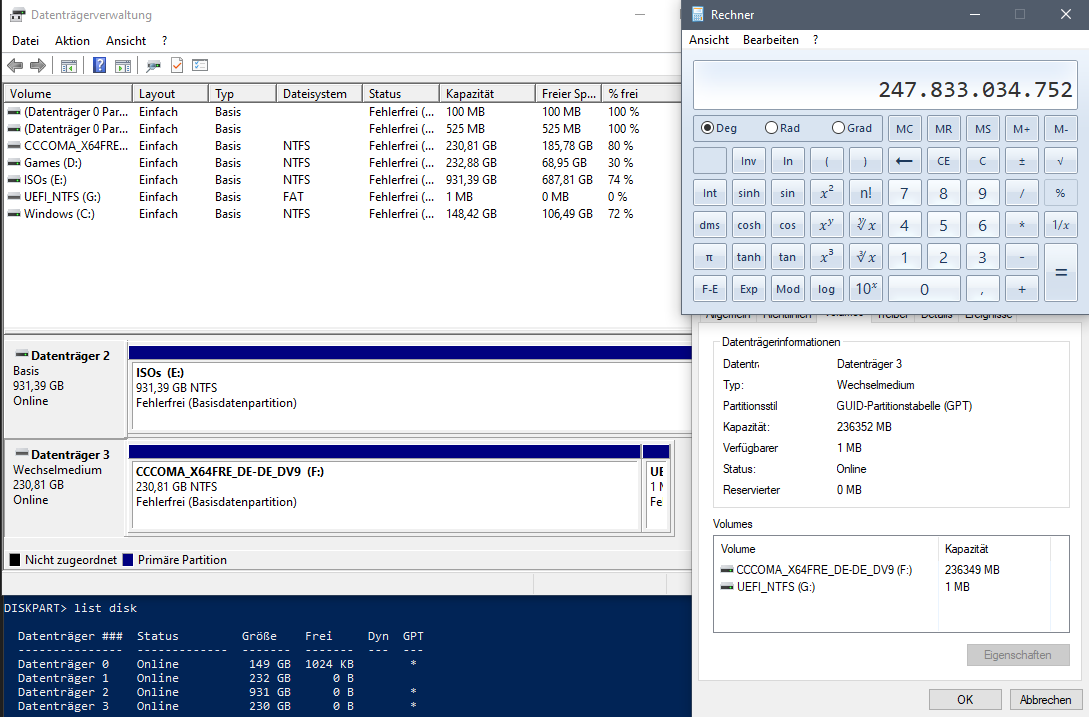The width and height of the screenshot is (1089, 717).
Task: Click the Freier Sp... column header
Action: coord(568,94)
